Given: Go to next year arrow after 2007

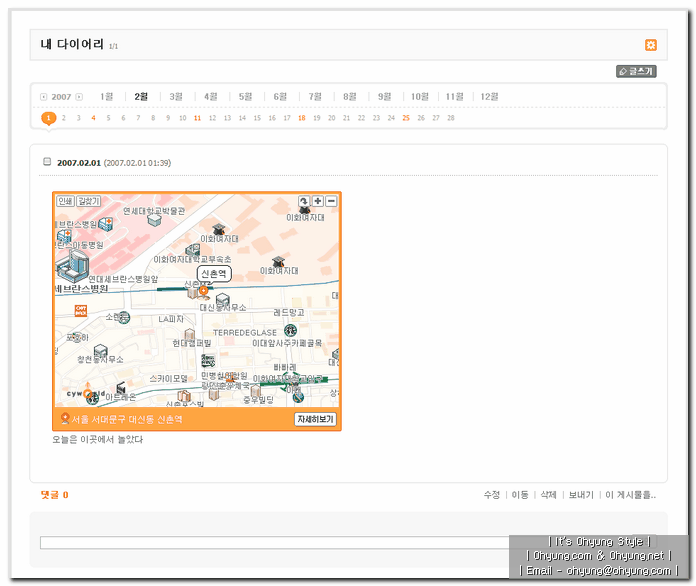Looking at the screenshot, I should (80, 97).
